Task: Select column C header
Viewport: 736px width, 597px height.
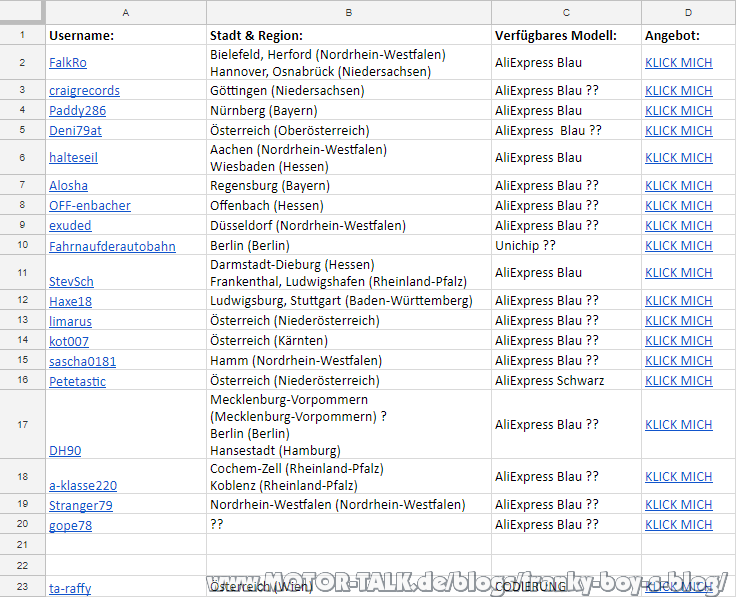Action: pos(567,13)
